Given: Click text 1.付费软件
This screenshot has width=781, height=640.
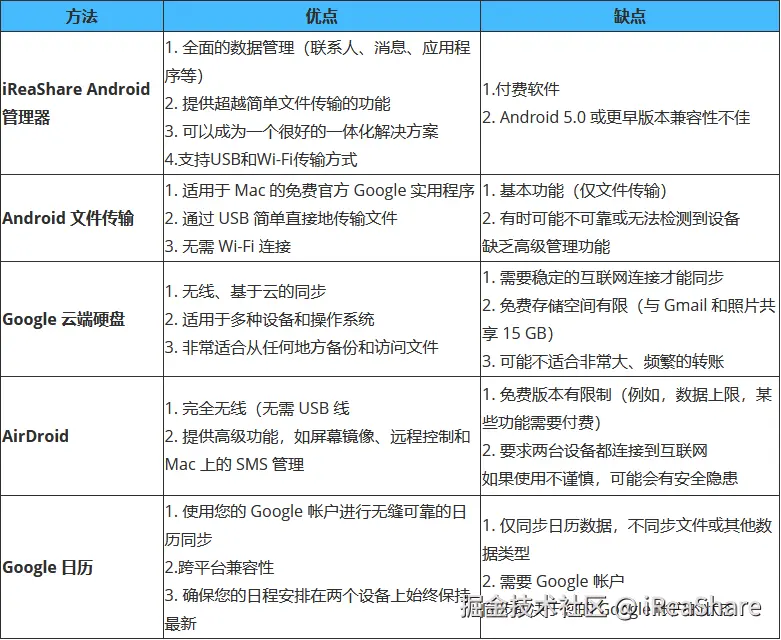Looking at the screenshot, I should (521, 89).
